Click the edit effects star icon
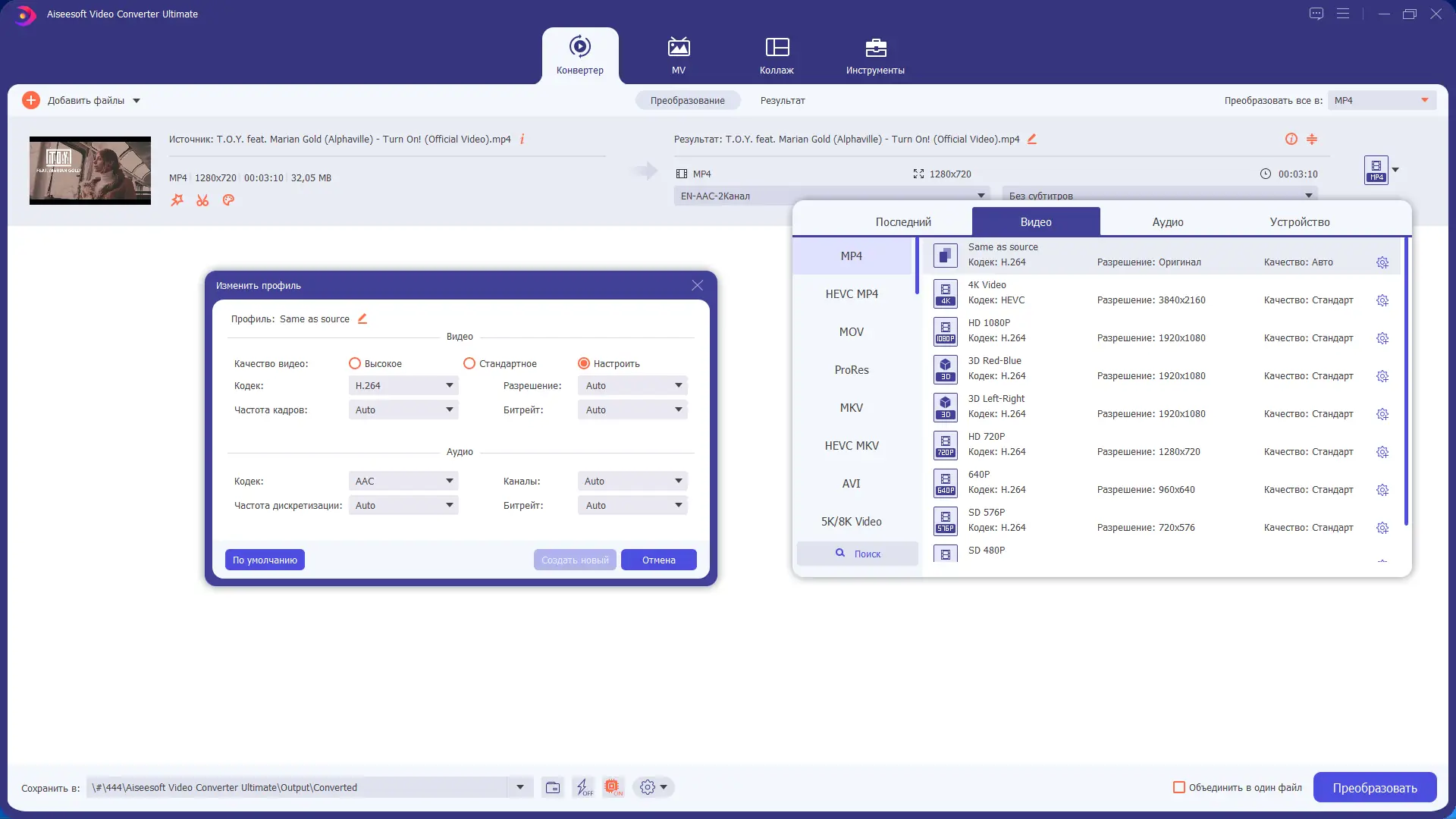The height and width of the screenshot is (819, 1456). click(x=177, y=200)
